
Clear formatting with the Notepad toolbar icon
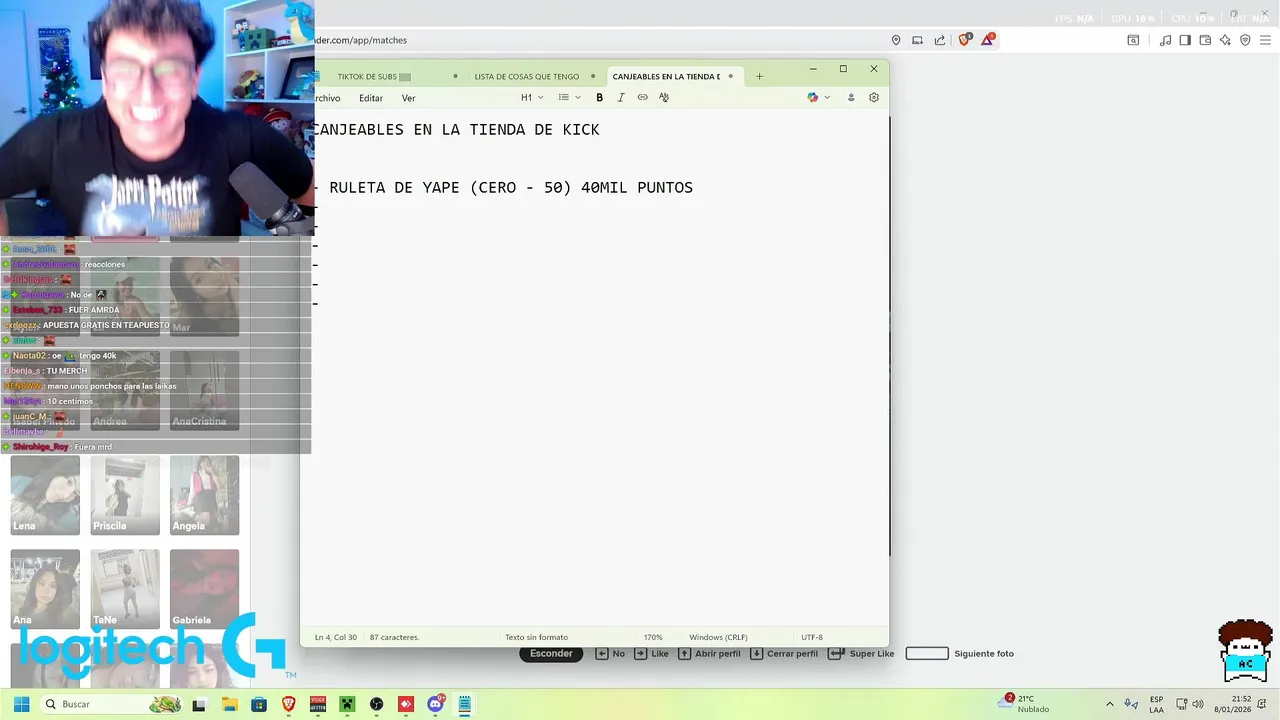click(664, 98)
